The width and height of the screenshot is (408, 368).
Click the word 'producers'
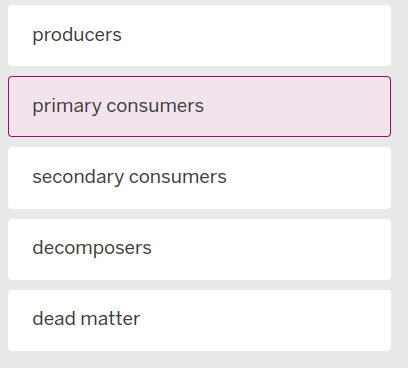pos(77,35)
